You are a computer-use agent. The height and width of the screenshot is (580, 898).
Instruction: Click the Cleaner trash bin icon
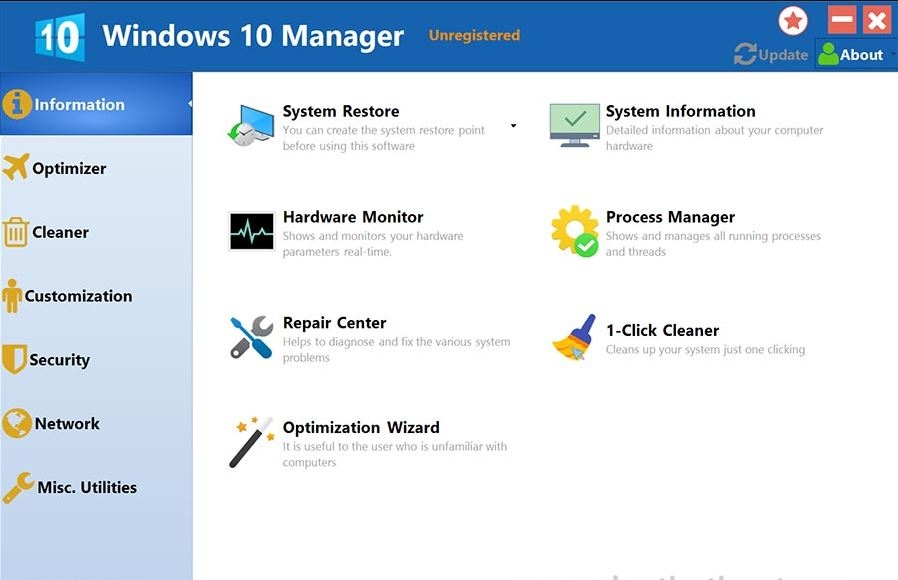pos(15,232)
